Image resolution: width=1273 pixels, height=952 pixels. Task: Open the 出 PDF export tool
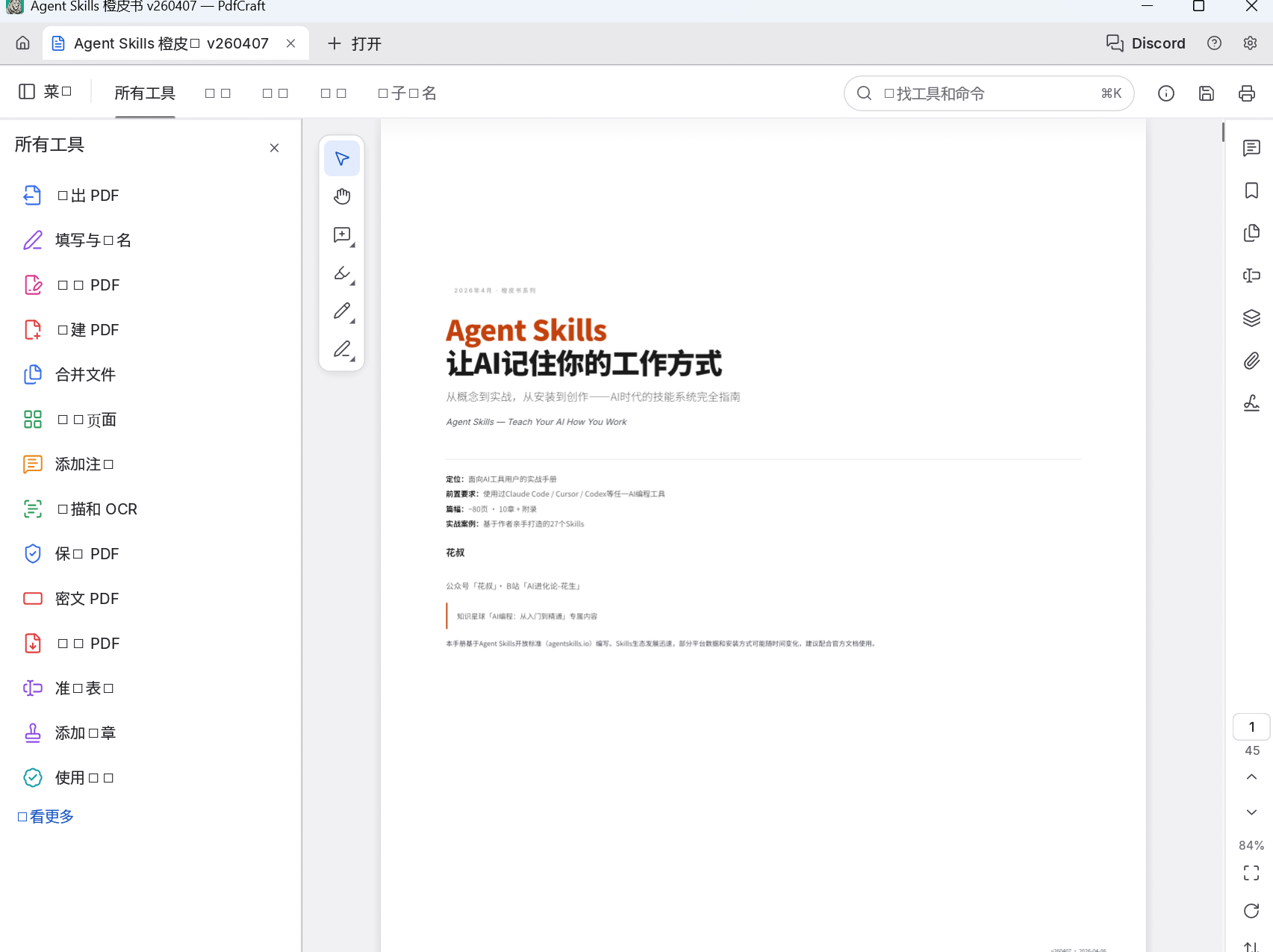point(149,196)
